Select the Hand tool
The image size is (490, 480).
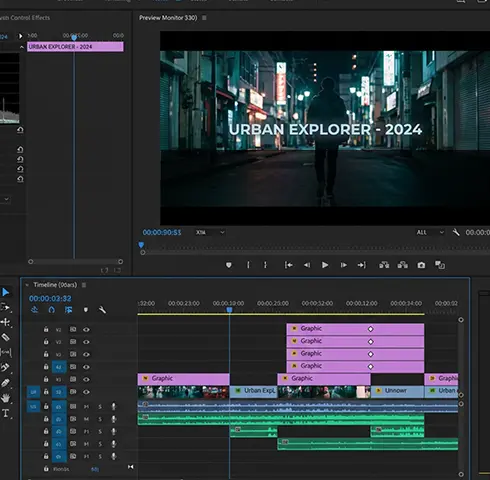5,398
